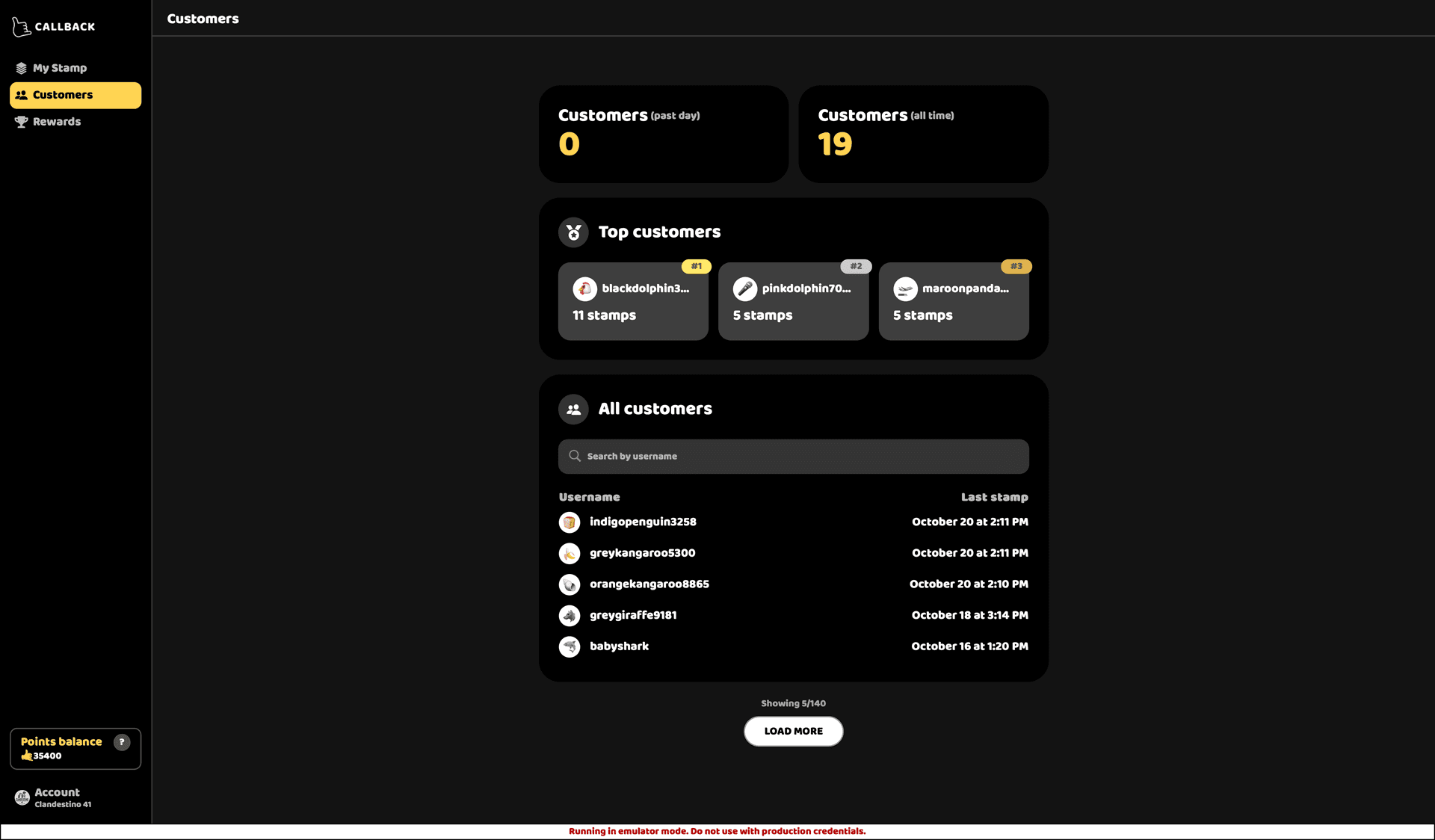
Task: Click the Username column header
Action: (589, 497)
